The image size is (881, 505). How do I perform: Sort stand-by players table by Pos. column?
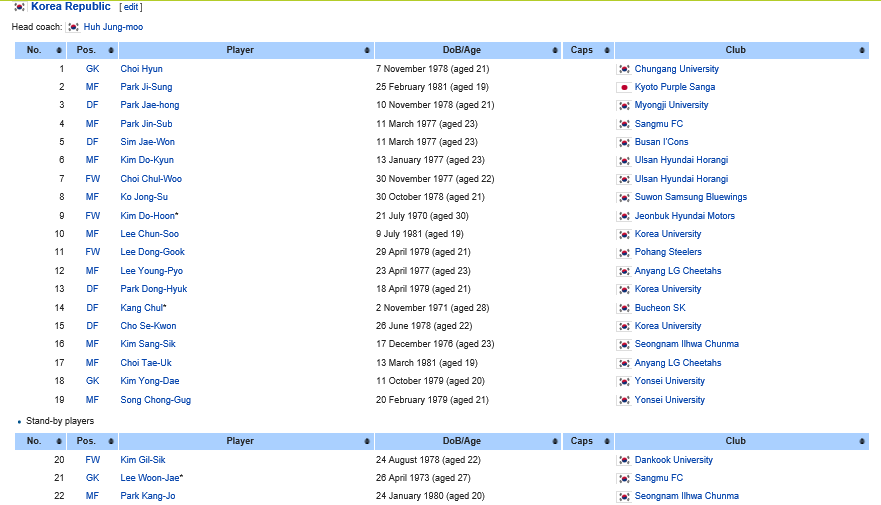point(110,441)
